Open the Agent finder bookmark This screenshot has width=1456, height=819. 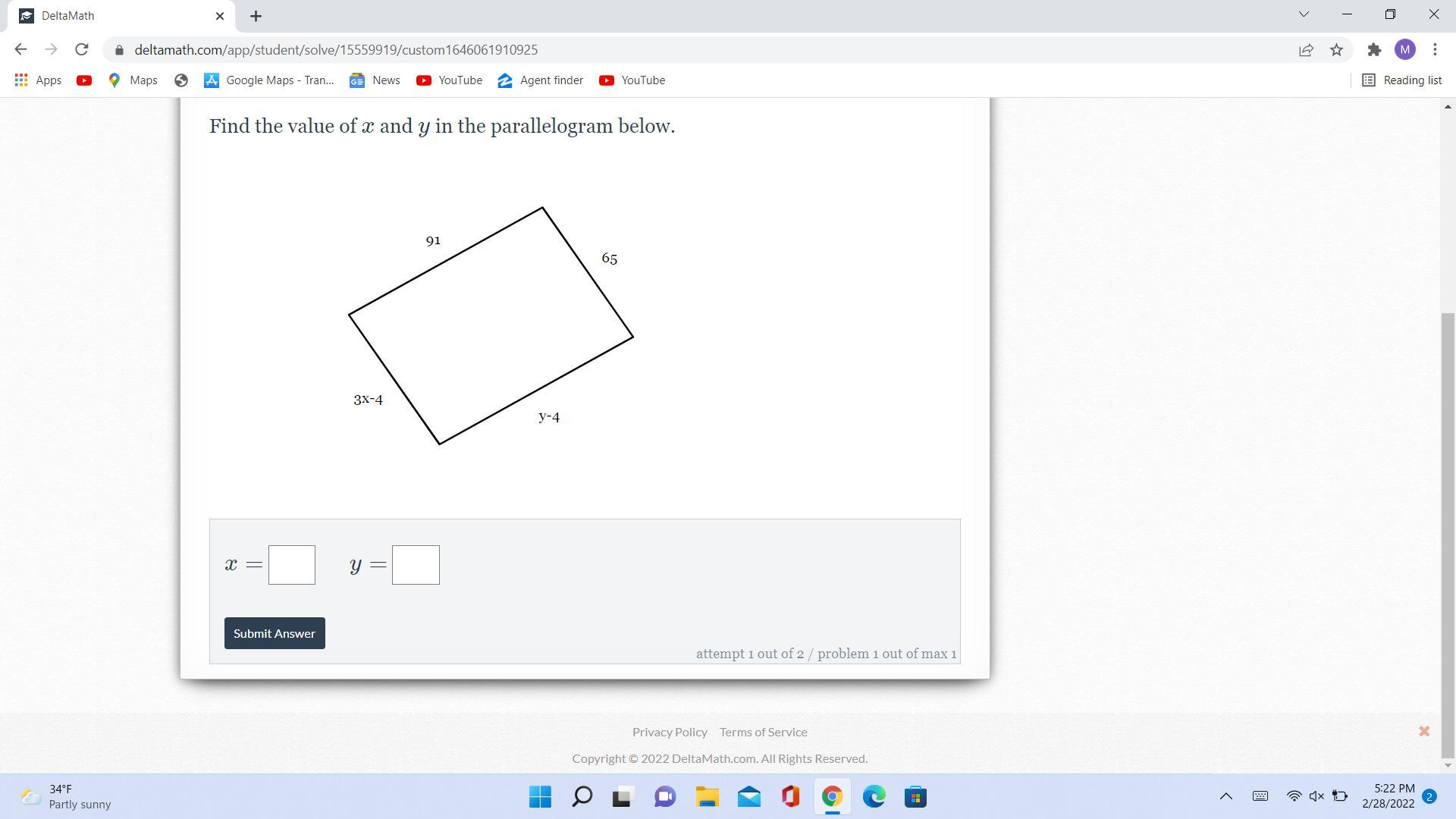[541, 80]
